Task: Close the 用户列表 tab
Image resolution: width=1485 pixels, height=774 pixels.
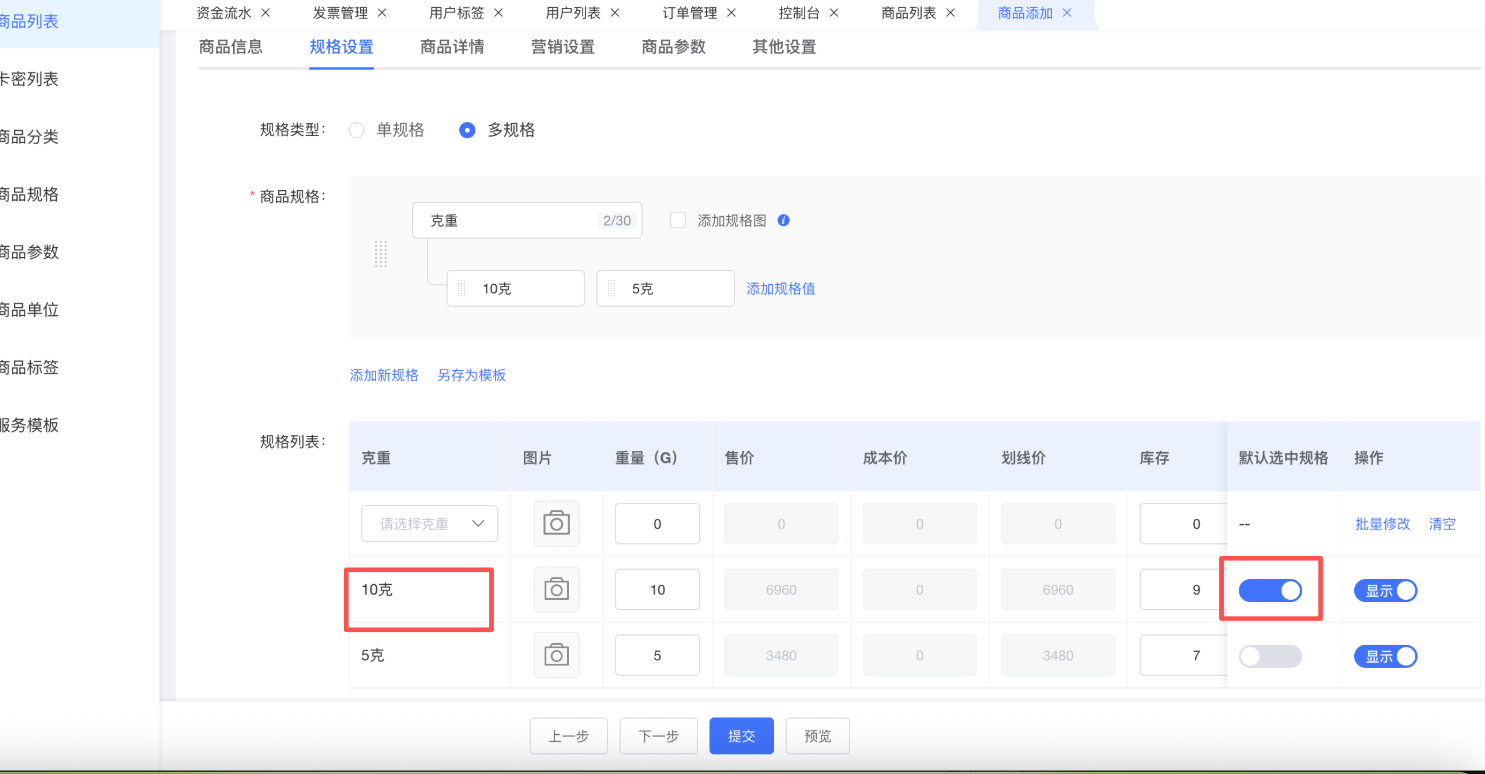Action: (x=614, y=13)
